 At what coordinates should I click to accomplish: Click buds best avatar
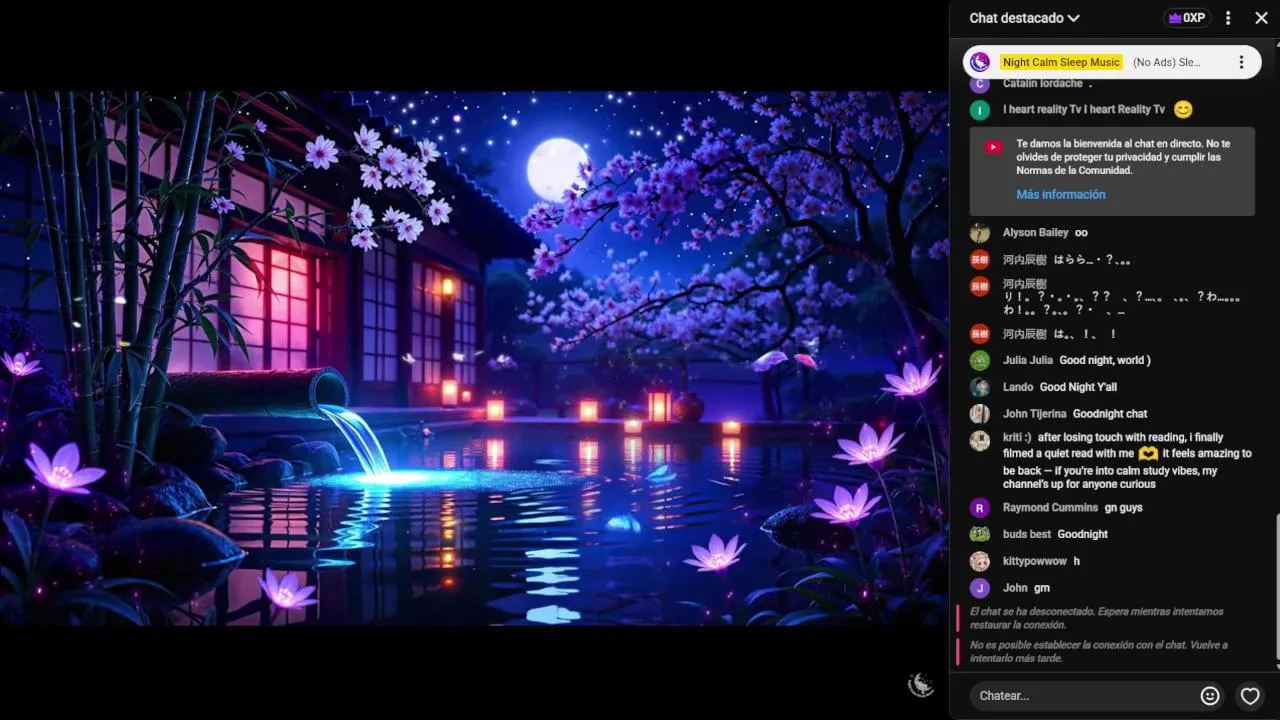(980, 534)
